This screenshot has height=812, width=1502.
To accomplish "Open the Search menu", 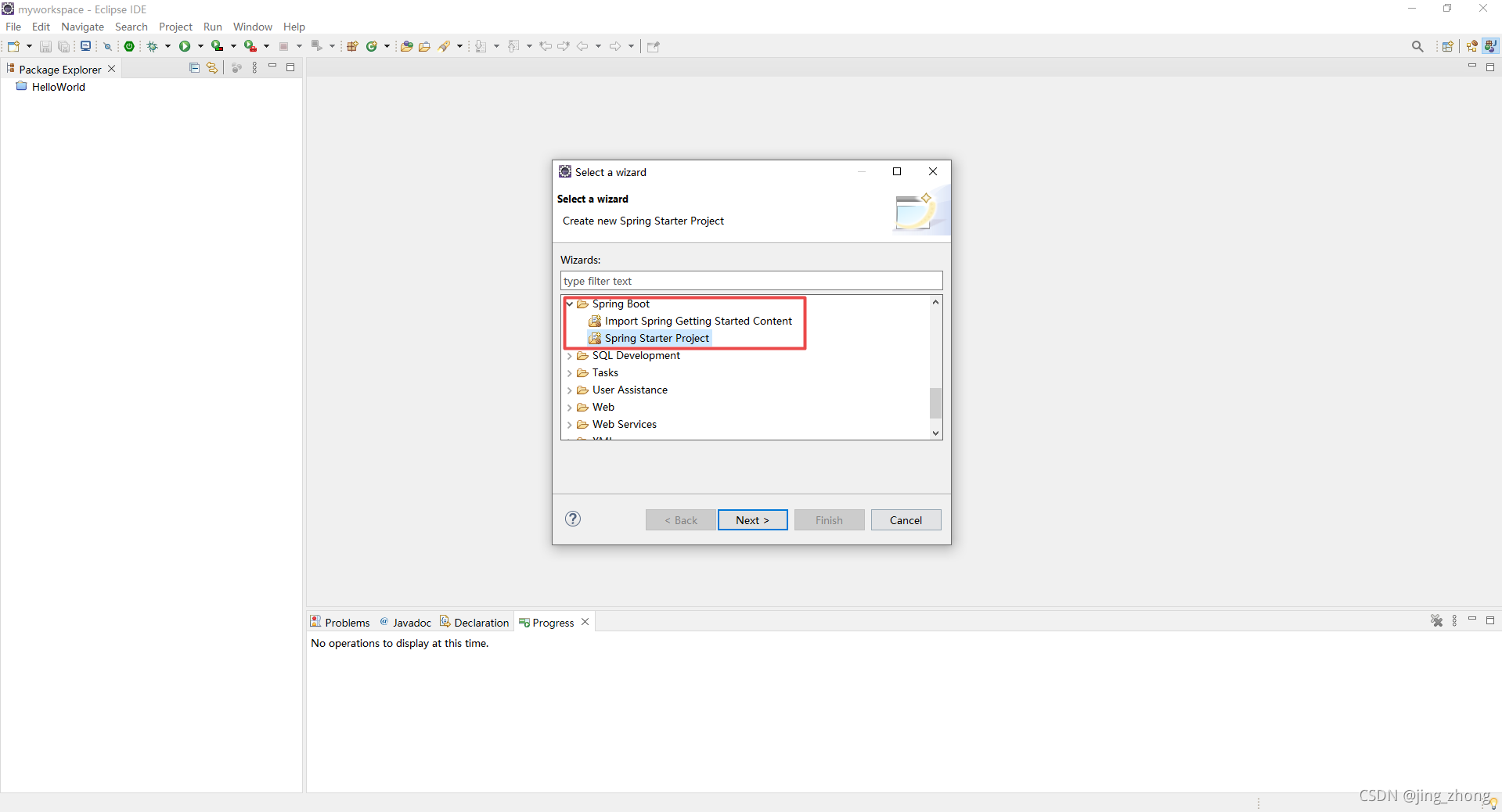I will point(131,27).
